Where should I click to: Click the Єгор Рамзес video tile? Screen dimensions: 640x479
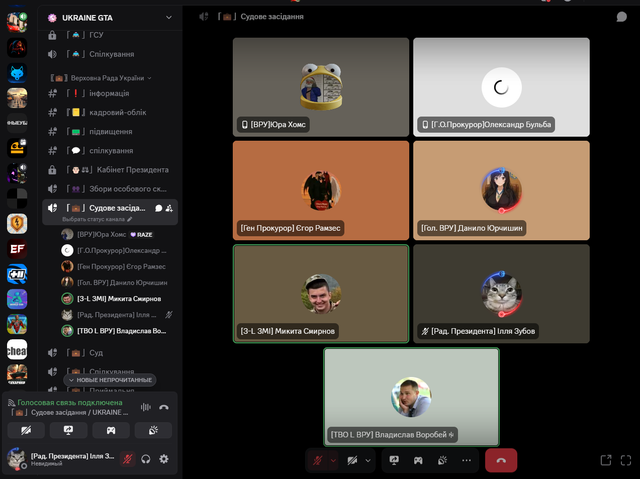(x=321, y=191)
